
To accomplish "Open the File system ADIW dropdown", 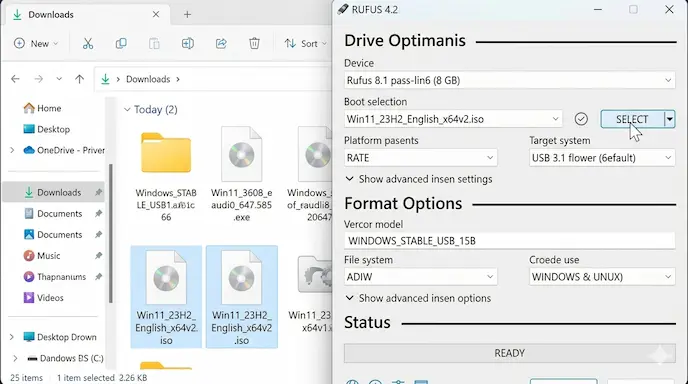I will point(420,277).
